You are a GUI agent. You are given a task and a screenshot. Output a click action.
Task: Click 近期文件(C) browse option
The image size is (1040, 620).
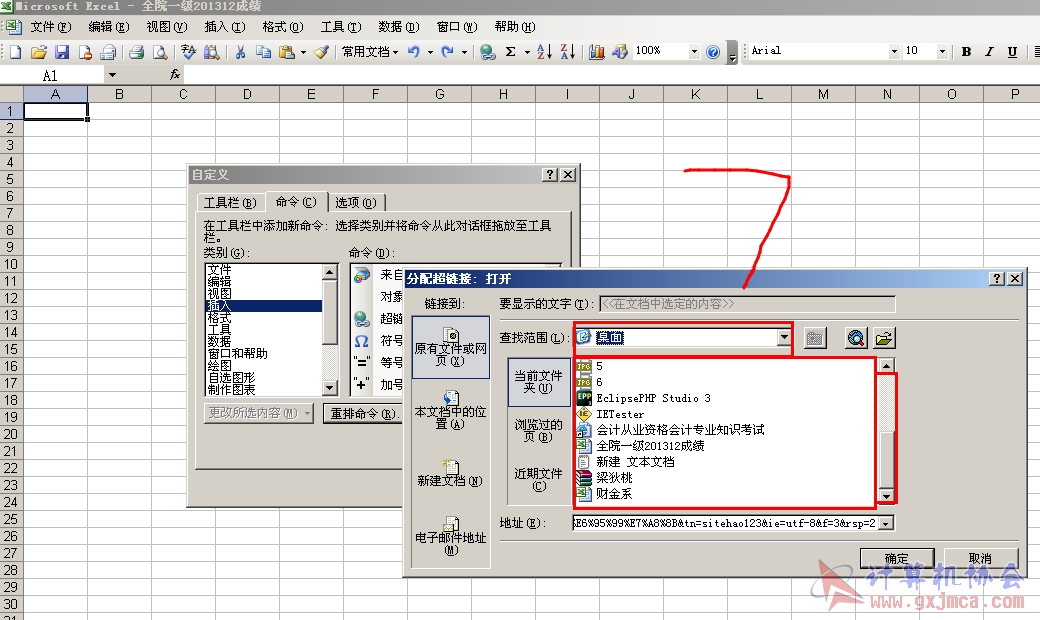[x=539, y=479]
